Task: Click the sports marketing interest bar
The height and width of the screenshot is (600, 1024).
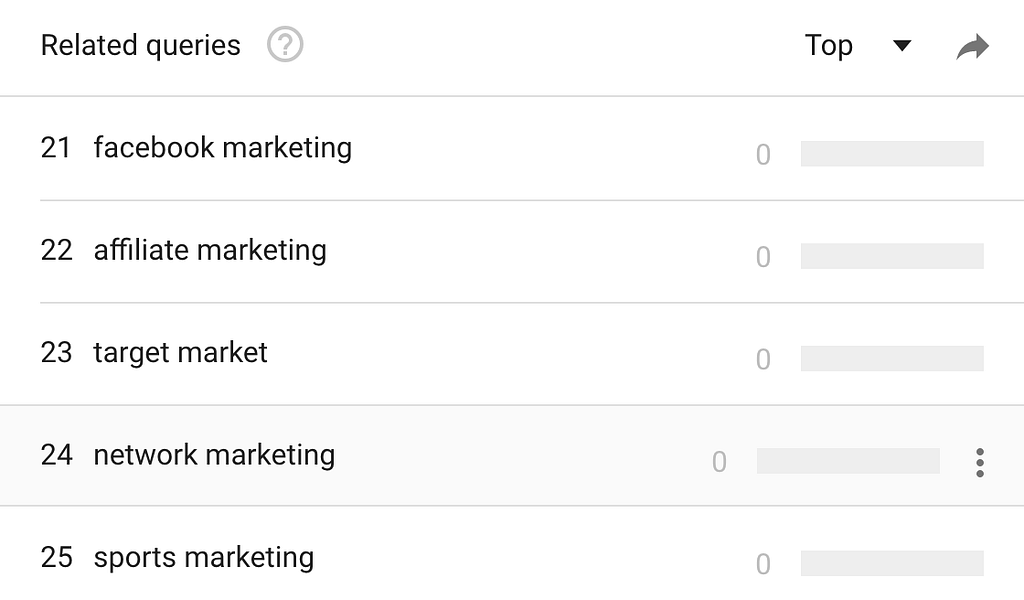Action: click(892, 563)
